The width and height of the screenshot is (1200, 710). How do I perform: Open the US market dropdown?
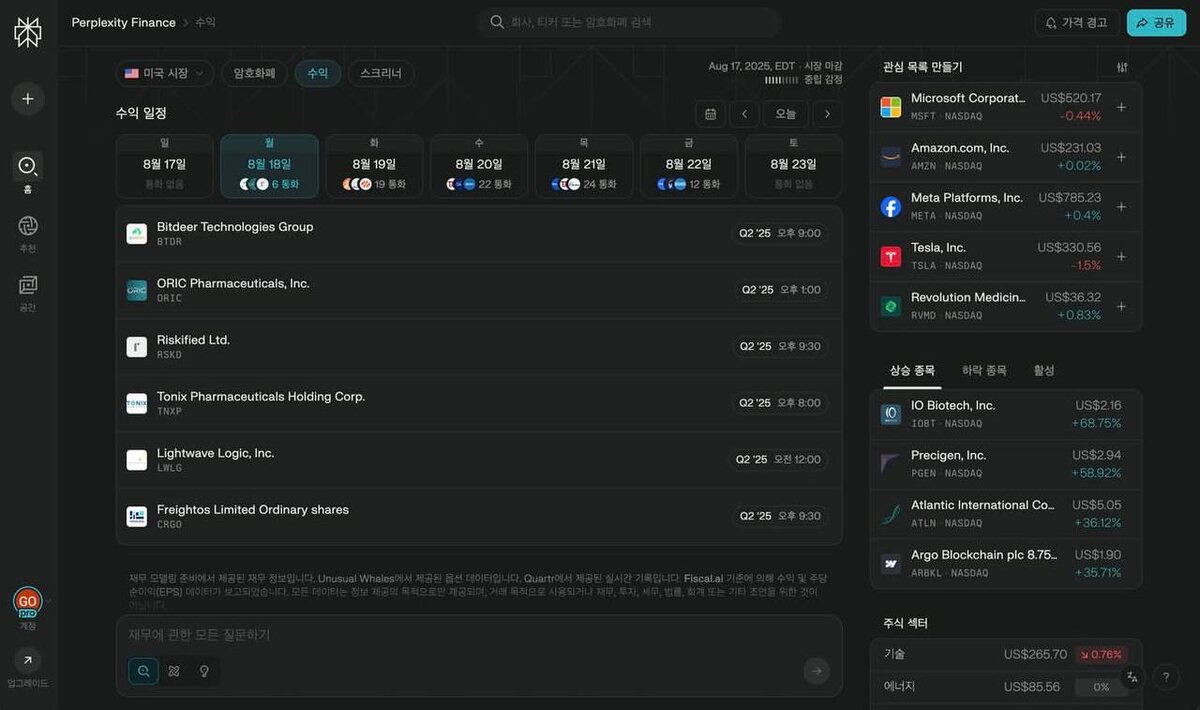pyautogui.click(x=165, y=73)
